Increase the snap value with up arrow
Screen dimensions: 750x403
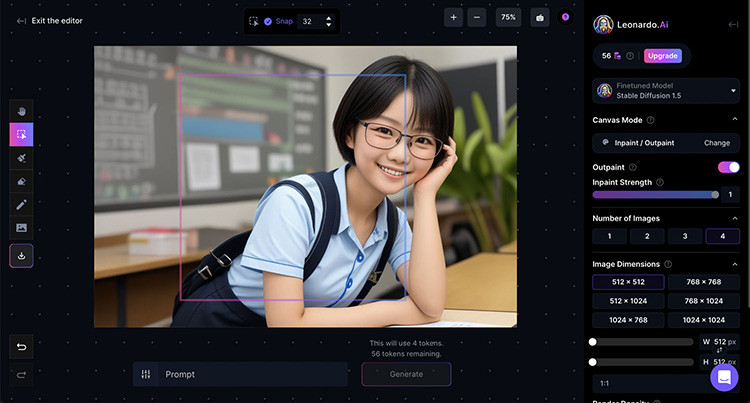point(329,18)
